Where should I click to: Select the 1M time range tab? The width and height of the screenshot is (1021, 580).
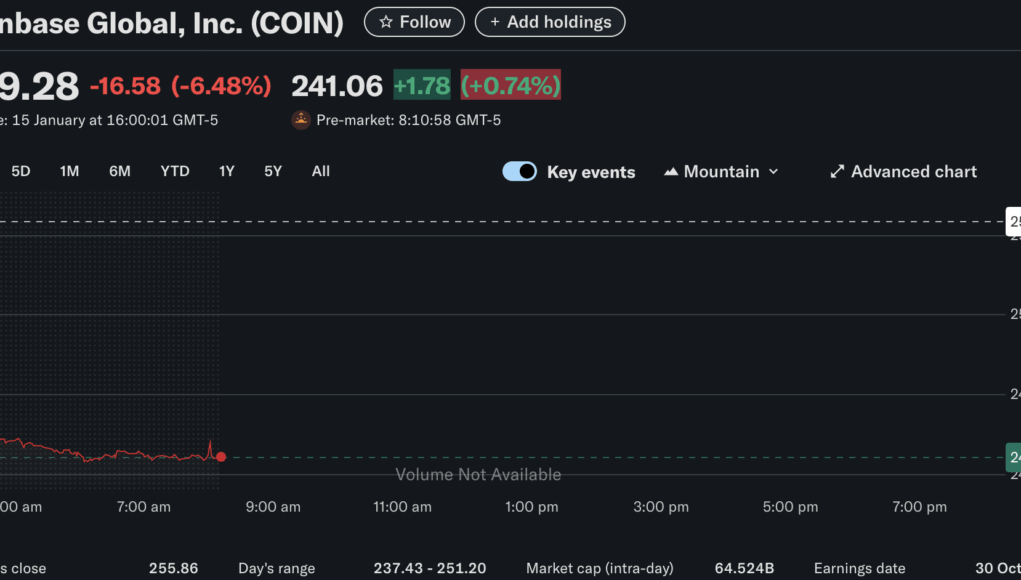[x=69, y=171]
